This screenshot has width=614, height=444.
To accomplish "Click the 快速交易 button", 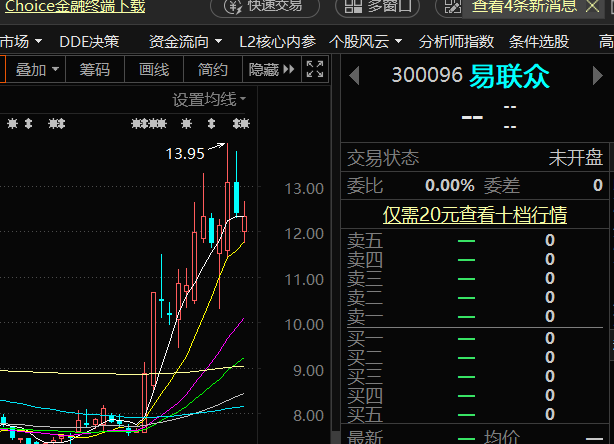I will (x=265, y=7).
